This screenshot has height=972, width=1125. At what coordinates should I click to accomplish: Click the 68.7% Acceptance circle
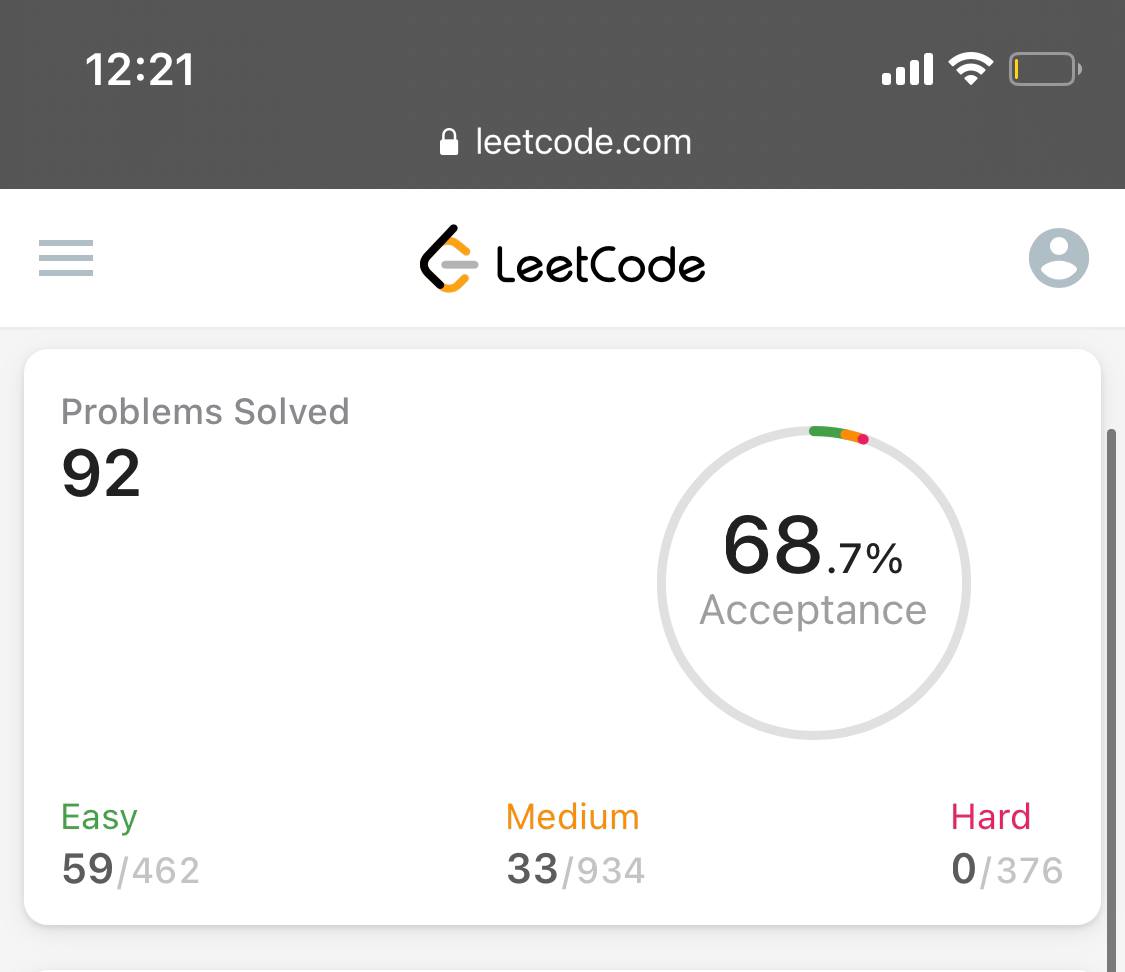(x=814, y=582)
